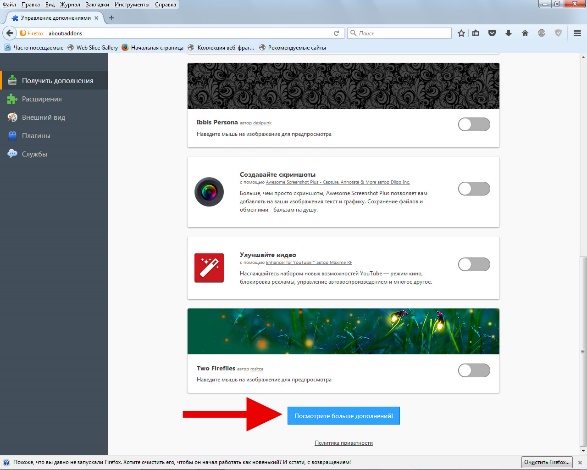
Task: Open the Журнал menu
Action: [x=70, y=4]
